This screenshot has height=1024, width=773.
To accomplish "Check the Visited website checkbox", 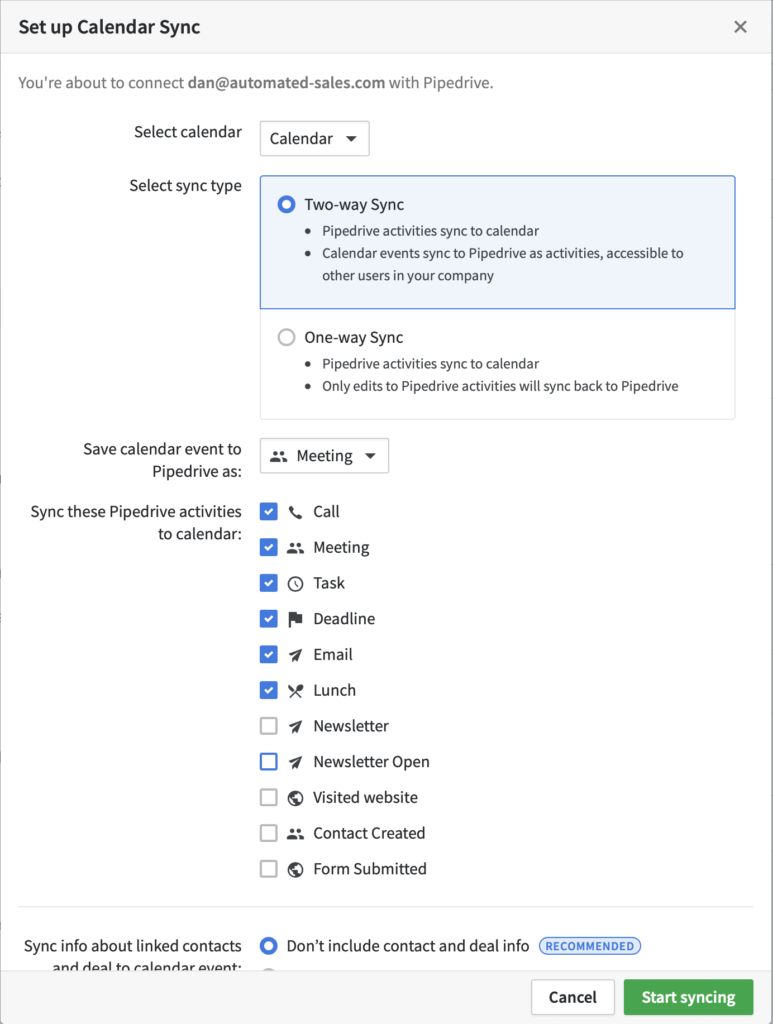I will 268,797.
